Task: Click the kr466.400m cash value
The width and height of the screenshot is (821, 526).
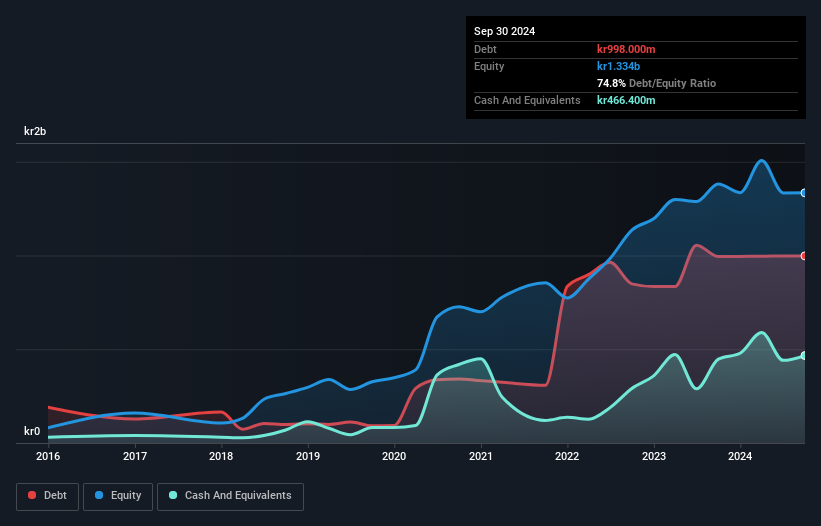Action: pos(626,100)
